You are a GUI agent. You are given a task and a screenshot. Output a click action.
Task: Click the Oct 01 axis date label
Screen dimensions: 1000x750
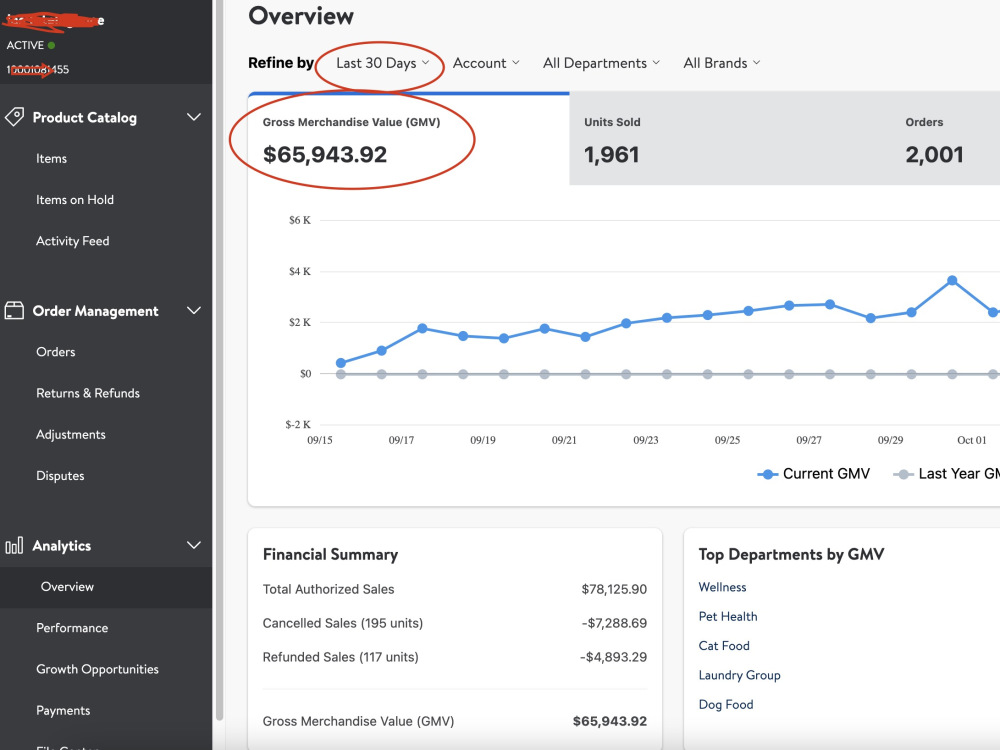(x=972, y=440)
